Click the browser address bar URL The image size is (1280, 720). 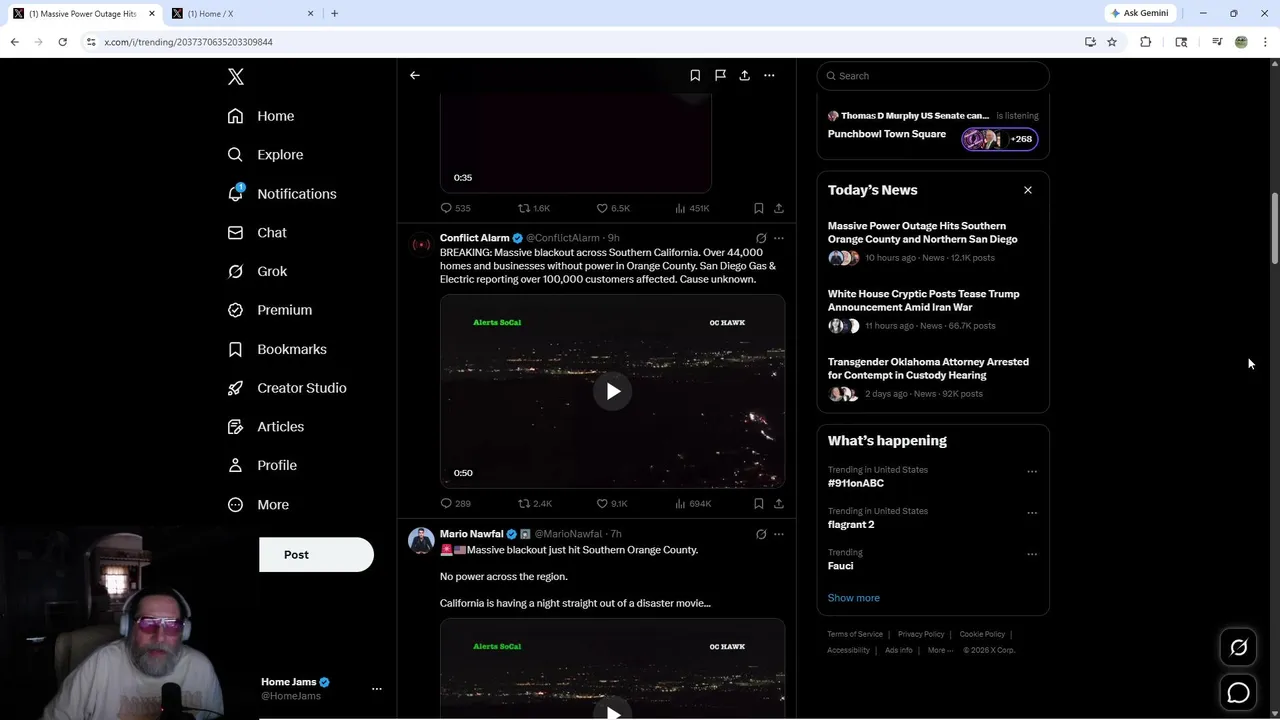189,42
